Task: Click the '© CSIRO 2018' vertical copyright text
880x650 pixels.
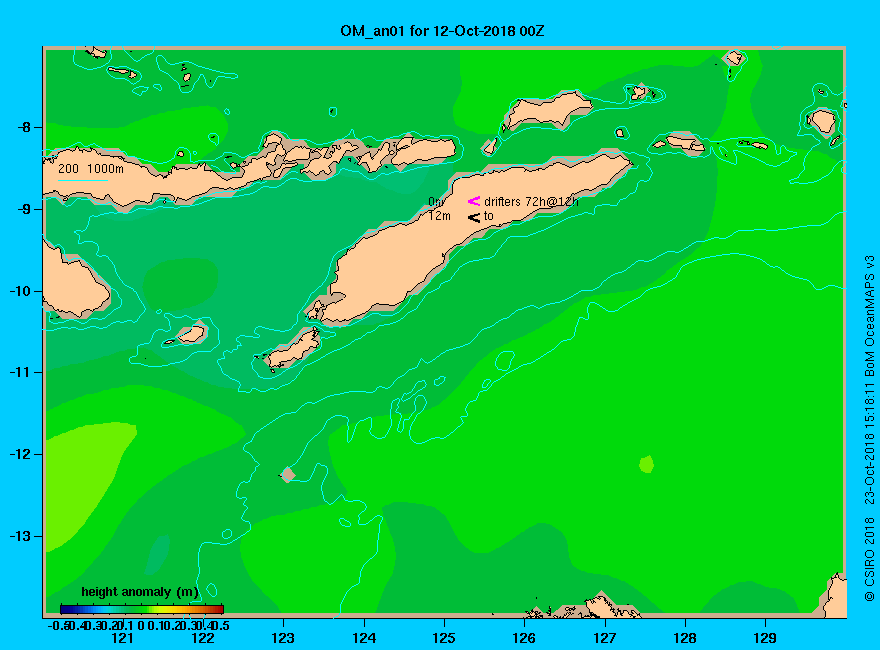Action: (x=869, y=560)
